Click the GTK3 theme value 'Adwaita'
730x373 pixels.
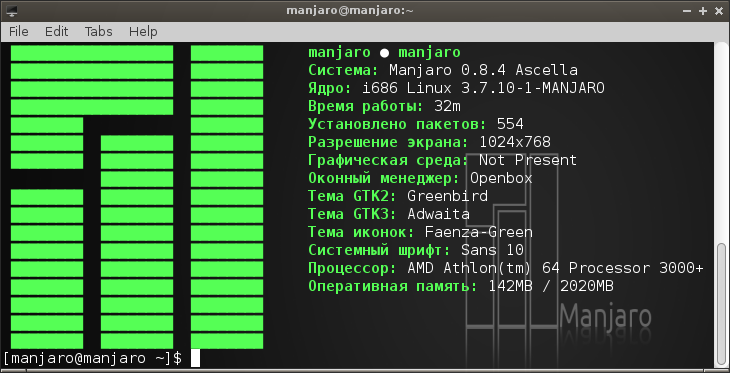[x=439, y=214]
